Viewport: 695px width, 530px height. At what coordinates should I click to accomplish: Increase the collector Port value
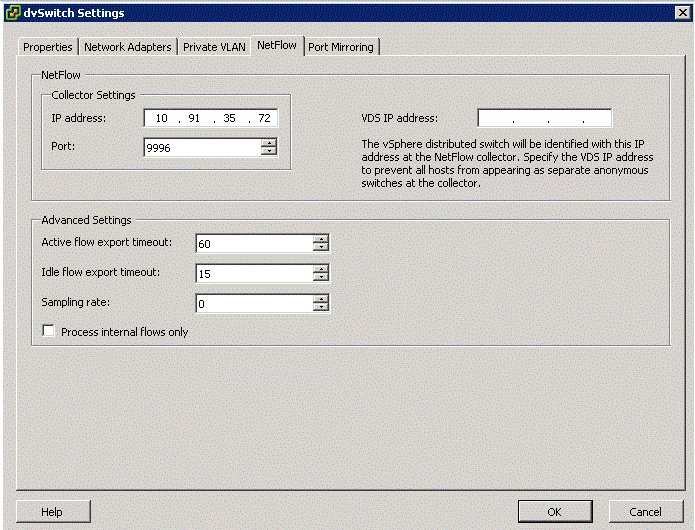pos(269,143)
